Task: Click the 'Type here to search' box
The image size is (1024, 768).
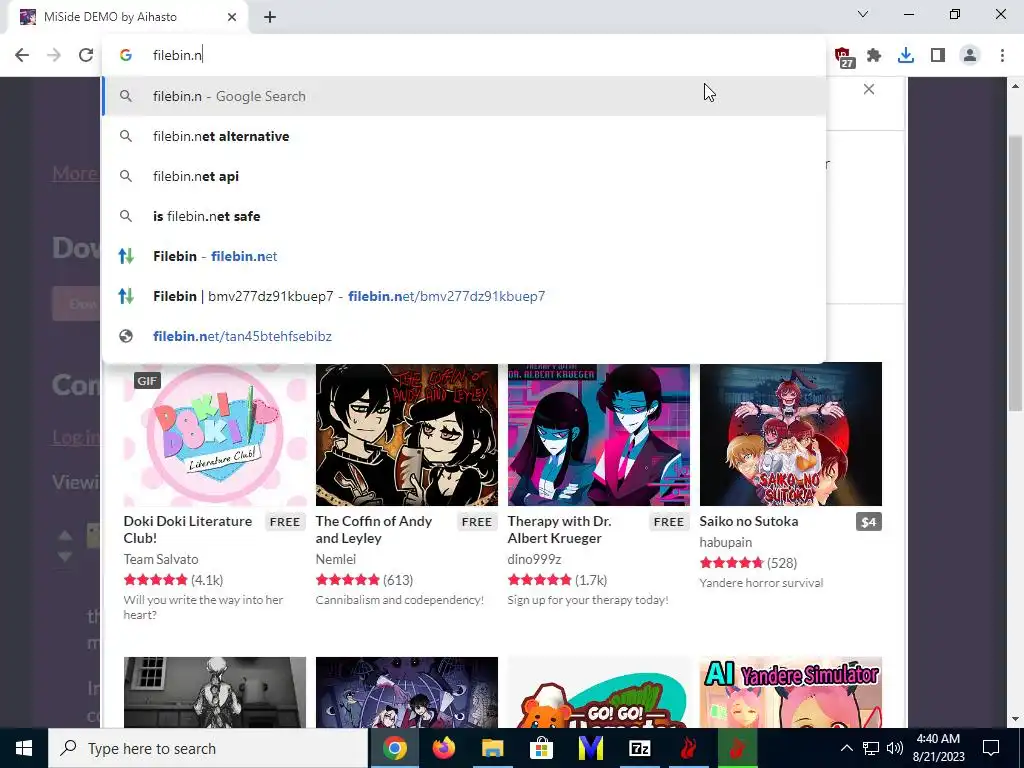Action: coord(208,748)
